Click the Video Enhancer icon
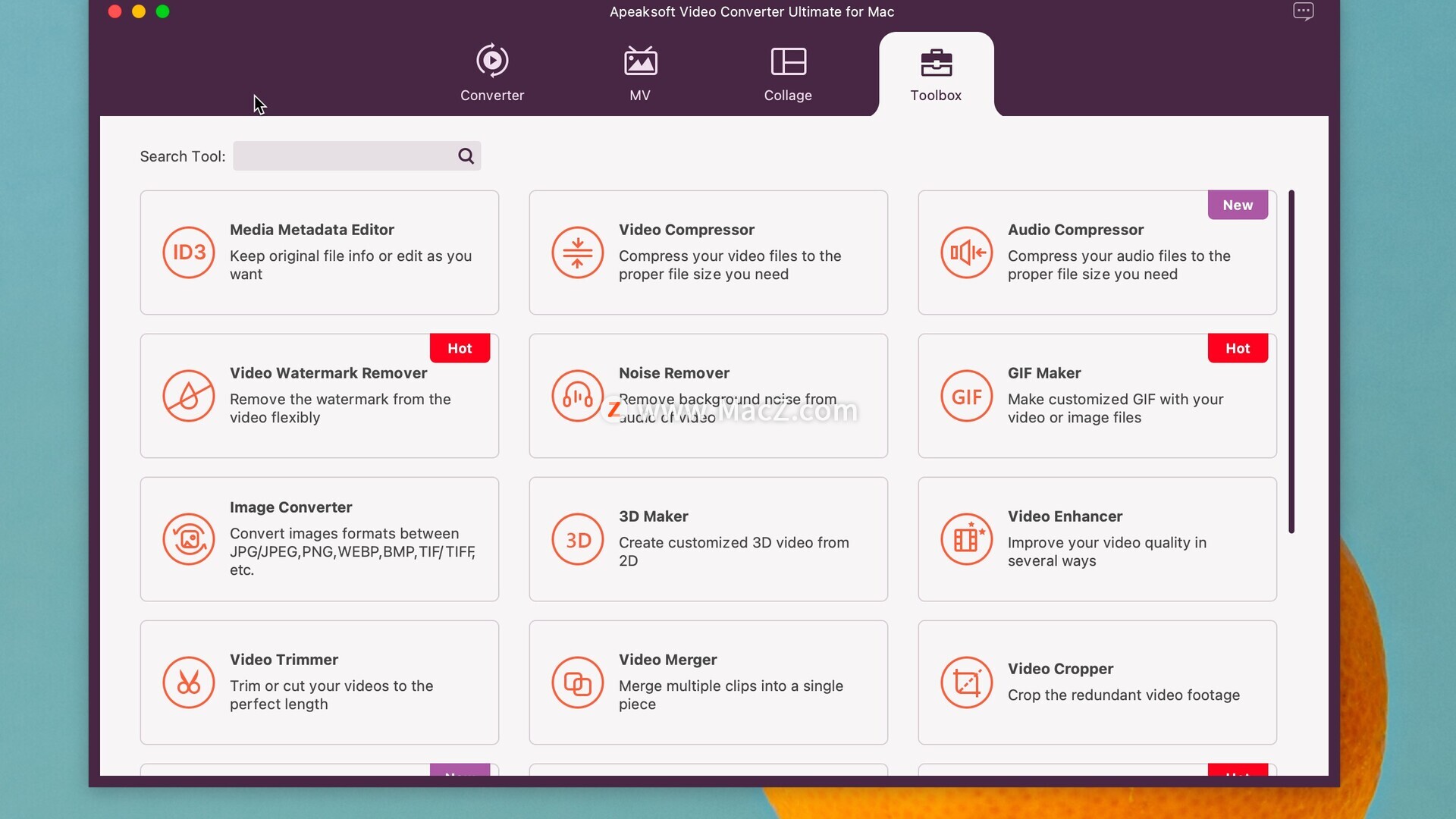Image resolution: width=1456 pixels, height=819 pixels. tap(967, 539)
